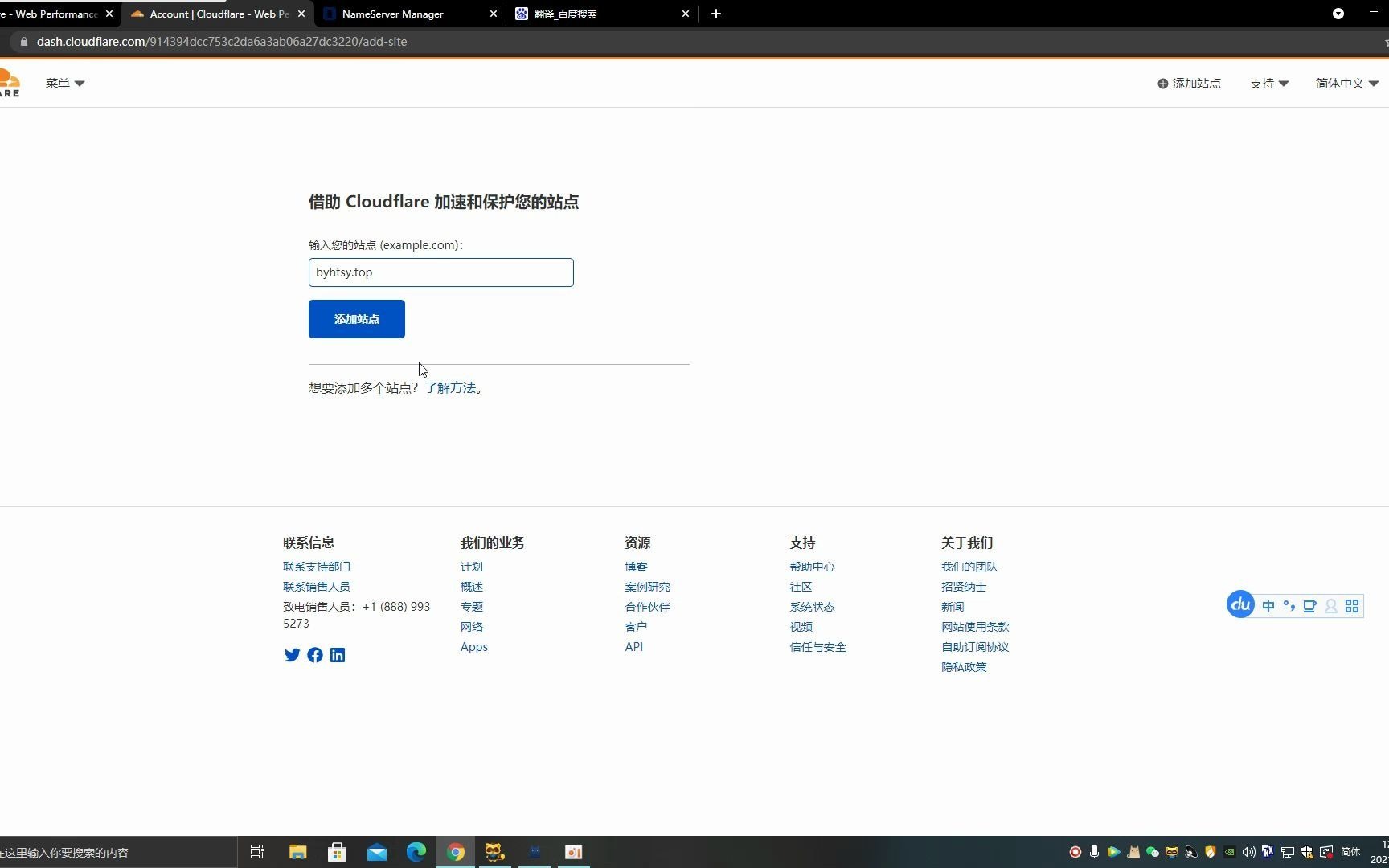Click the blue 添加站点 button
This screenshot has height=868, width=1389.
pyautogui.click(x=357, y=319)
